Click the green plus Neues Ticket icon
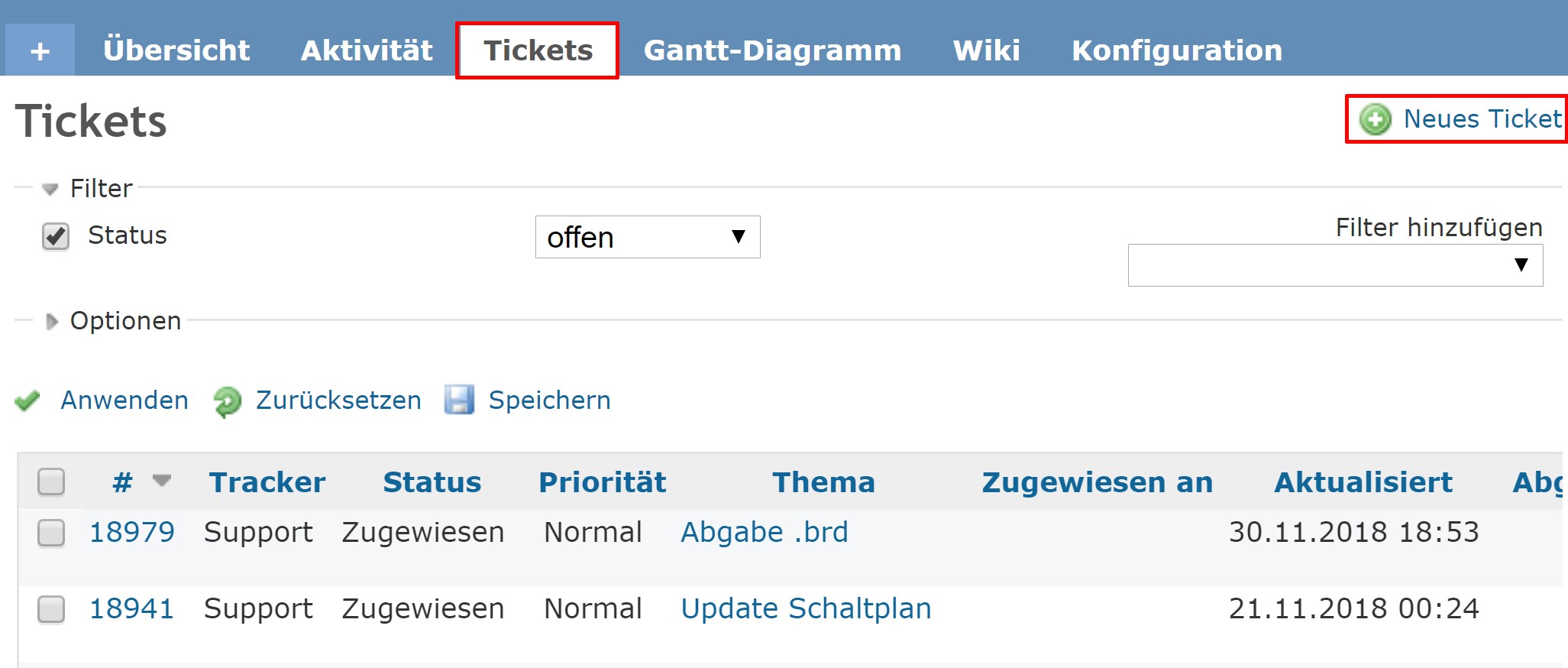The image size is (1568, 668). 1375,119
